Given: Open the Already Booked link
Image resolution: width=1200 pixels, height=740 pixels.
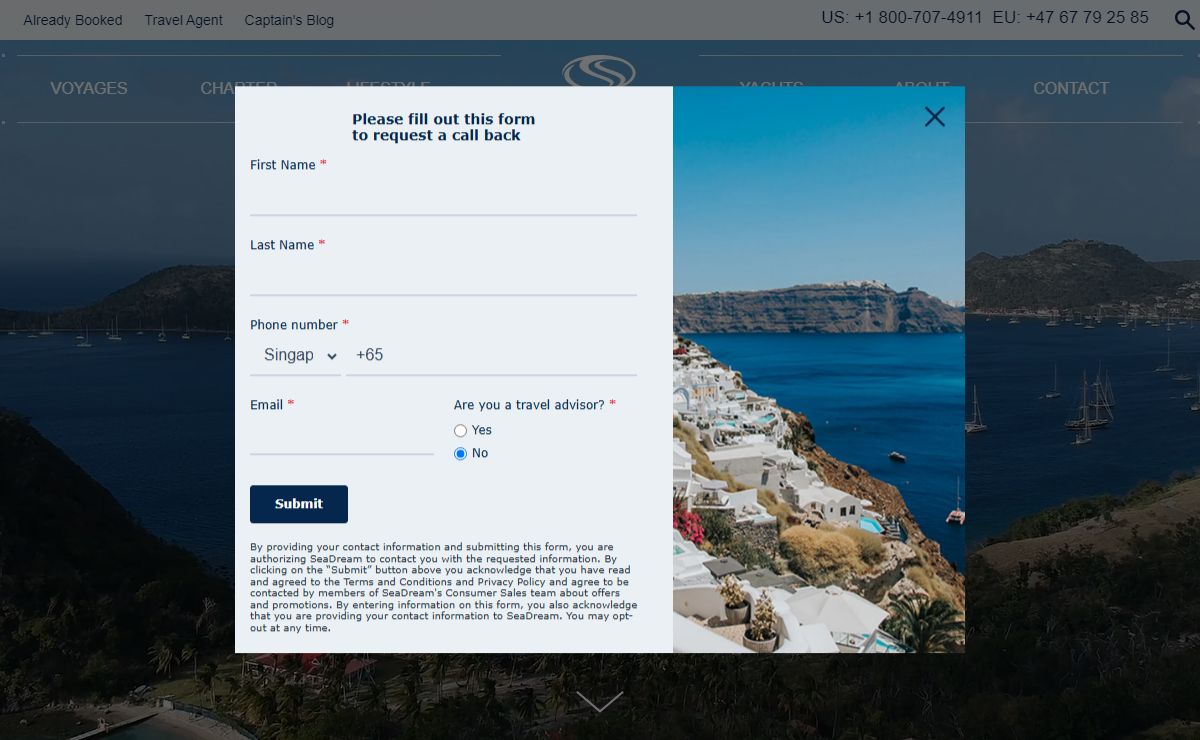Looking at the screenshot, I should pyautogui.click(x=73, y=20).
